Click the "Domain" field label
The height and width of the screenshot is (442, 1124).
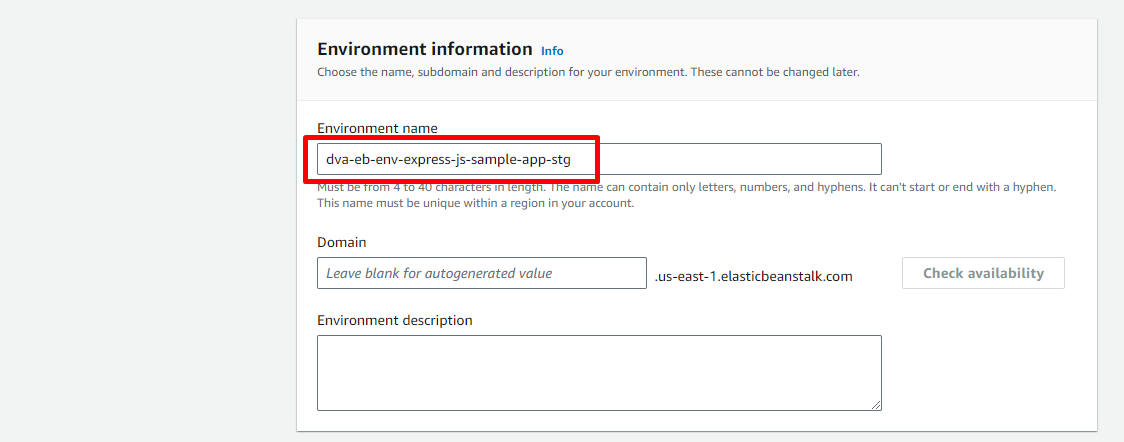point(341,242)
